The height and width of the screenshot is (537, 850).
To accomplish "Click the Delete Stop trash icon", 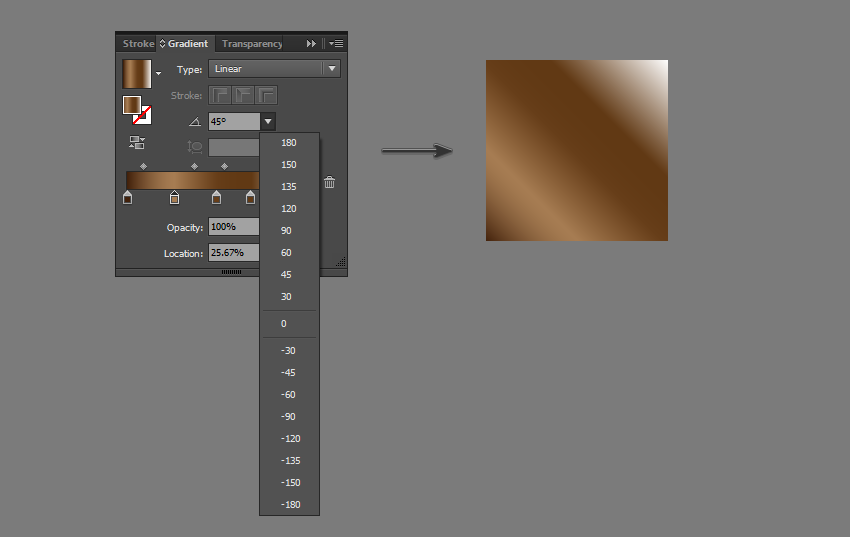I will coord(329,182).
